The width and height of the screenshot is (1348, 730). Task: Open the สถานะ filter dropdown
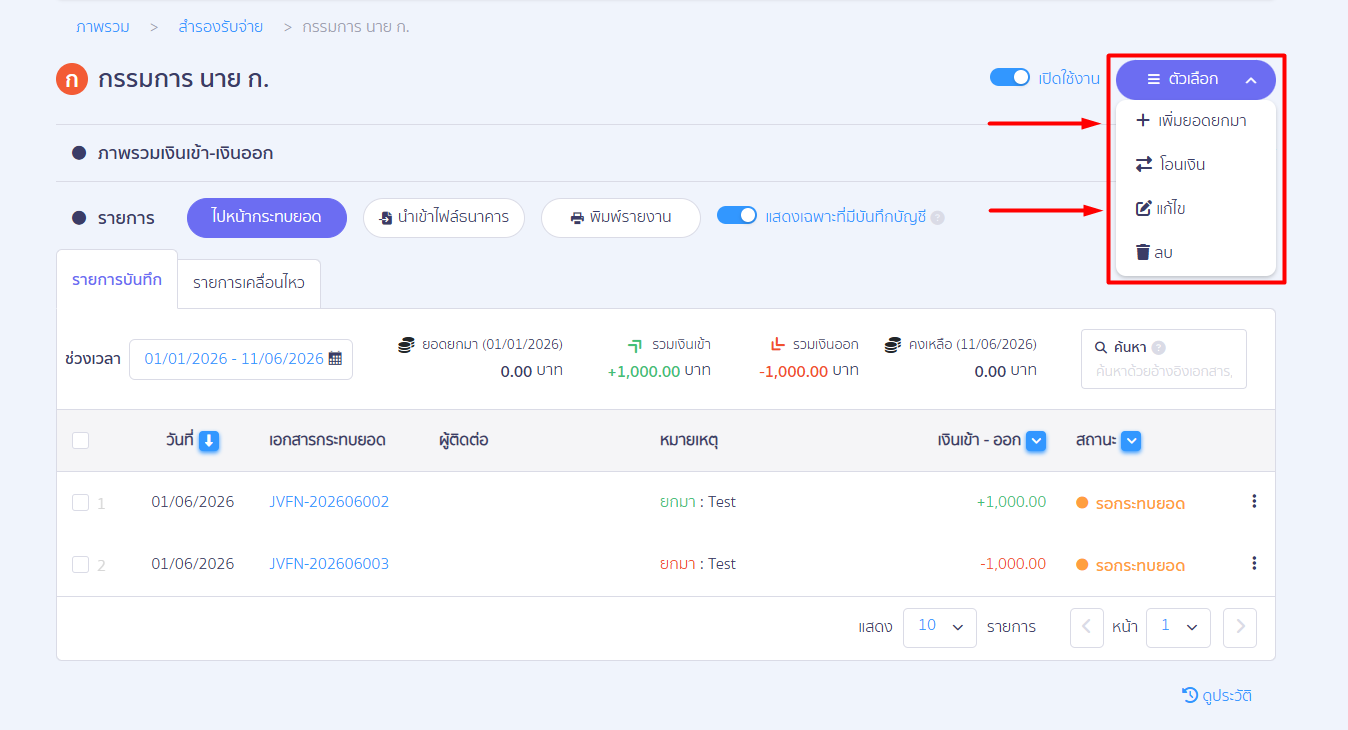[1132, 441]
